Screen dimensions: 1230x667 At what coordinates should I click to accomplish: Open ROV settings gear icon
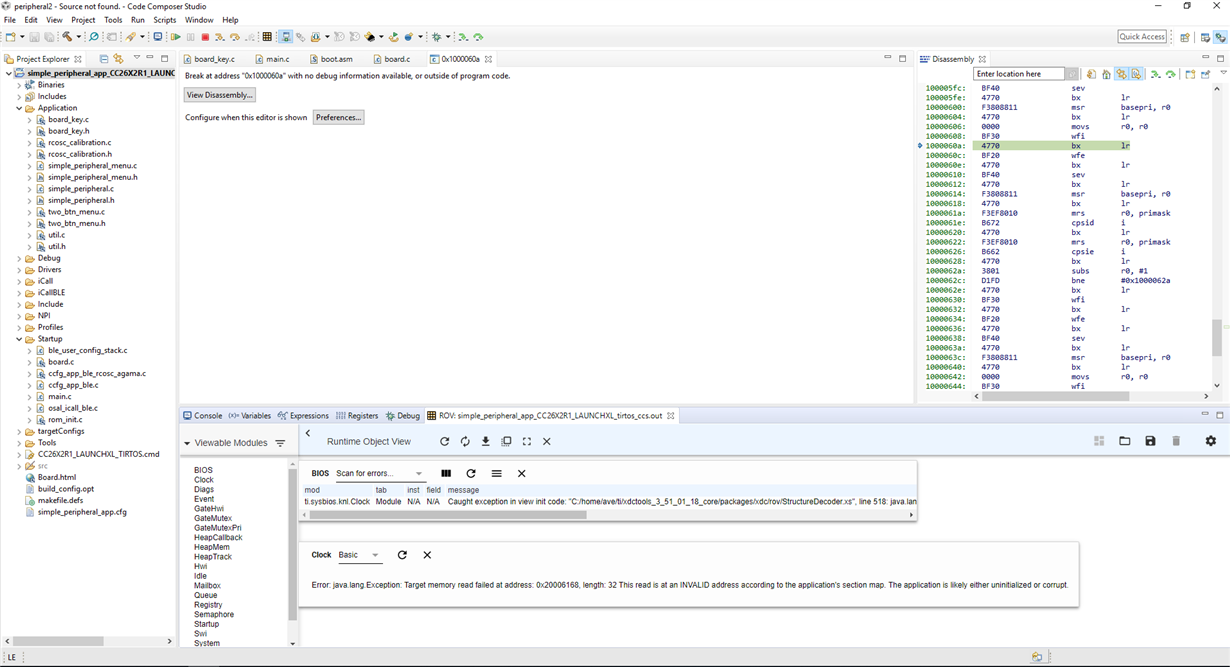coord(1211,441)
